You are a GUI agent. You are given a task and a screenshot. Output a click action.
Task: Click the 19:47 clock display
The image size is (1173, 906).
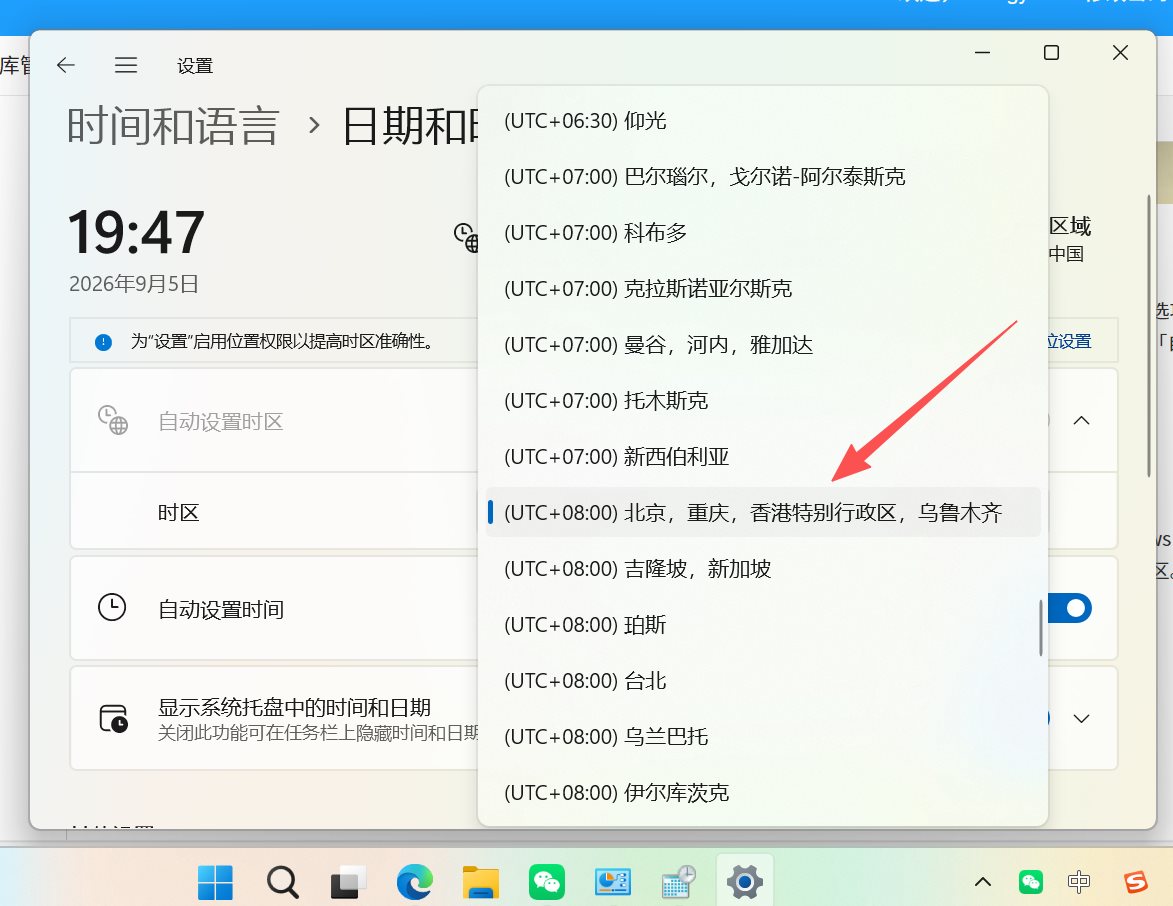[135, 233]
